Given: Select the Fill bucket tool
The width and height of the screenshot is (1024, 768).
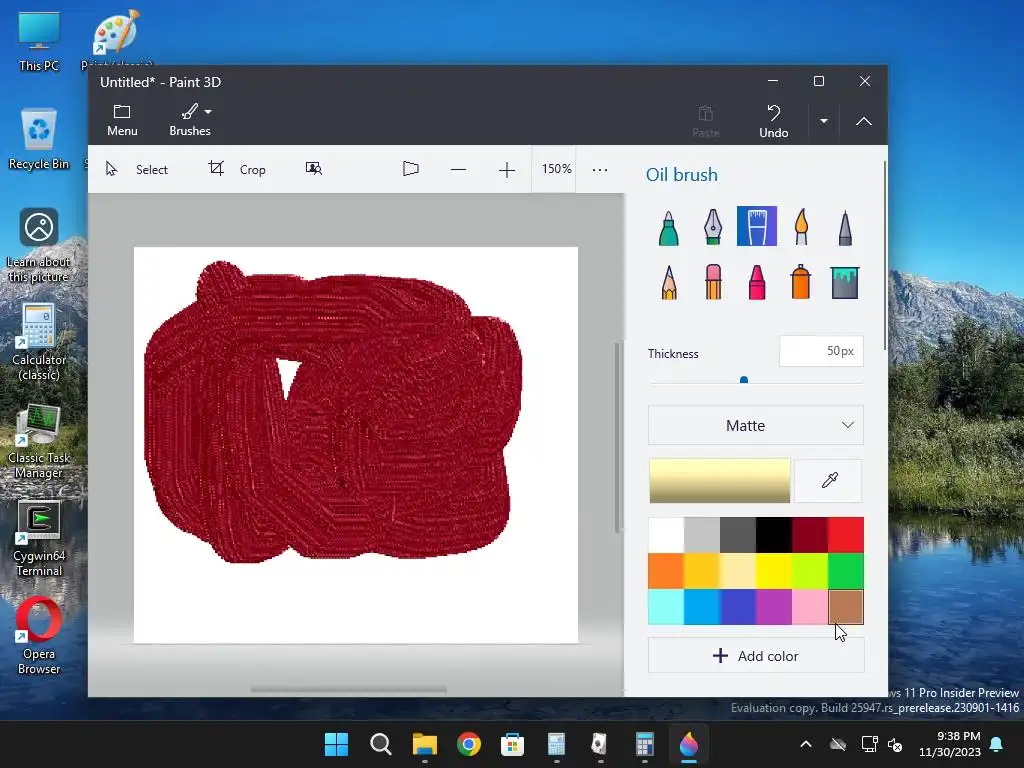Looking at the screenshot, I should (x=845, y=282).
